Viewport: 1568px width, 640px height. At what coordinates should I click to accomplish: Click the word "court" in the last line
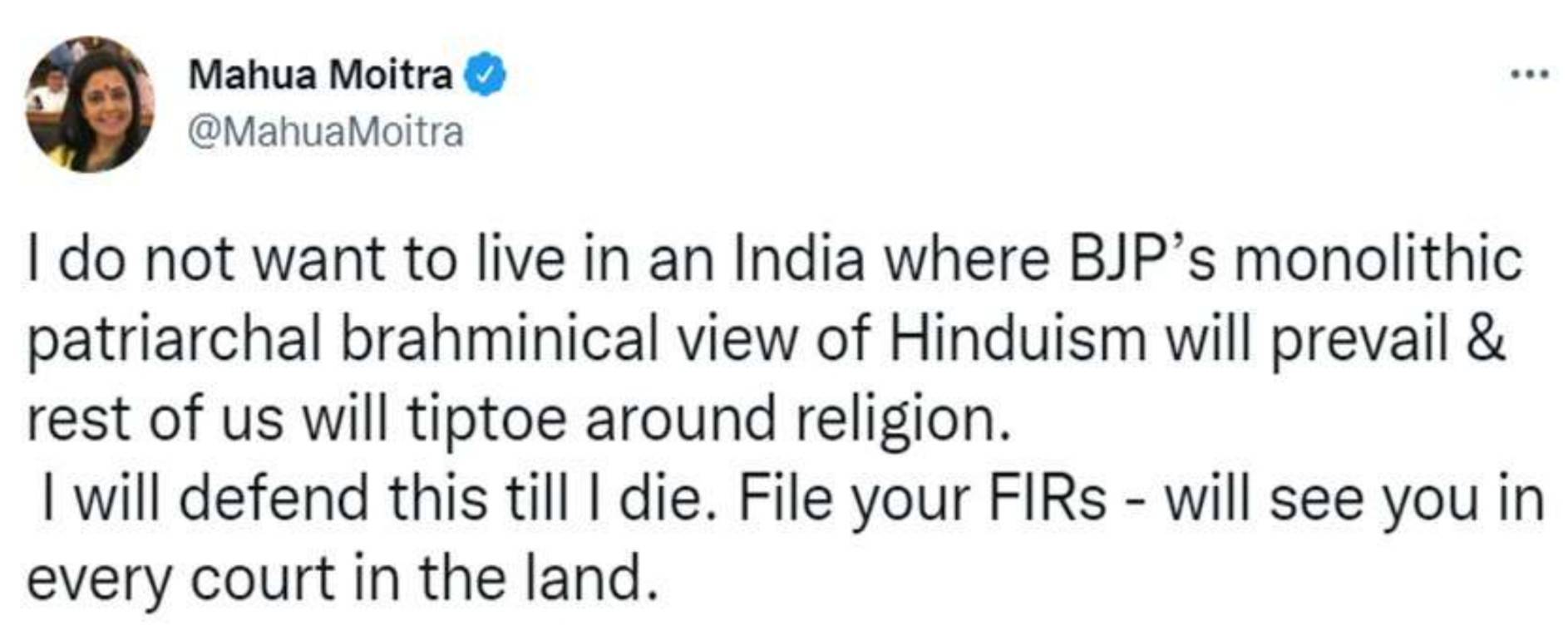point(263,578)
